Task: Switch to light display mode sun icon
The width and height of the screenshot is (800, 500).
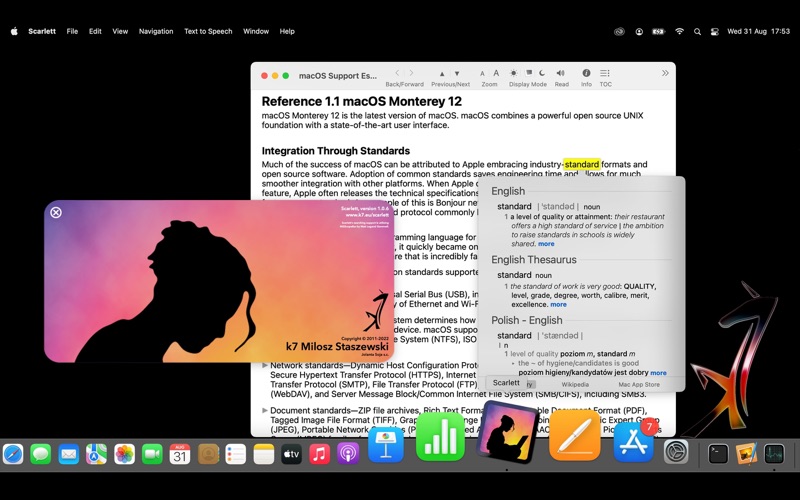Action: (514, 73)
